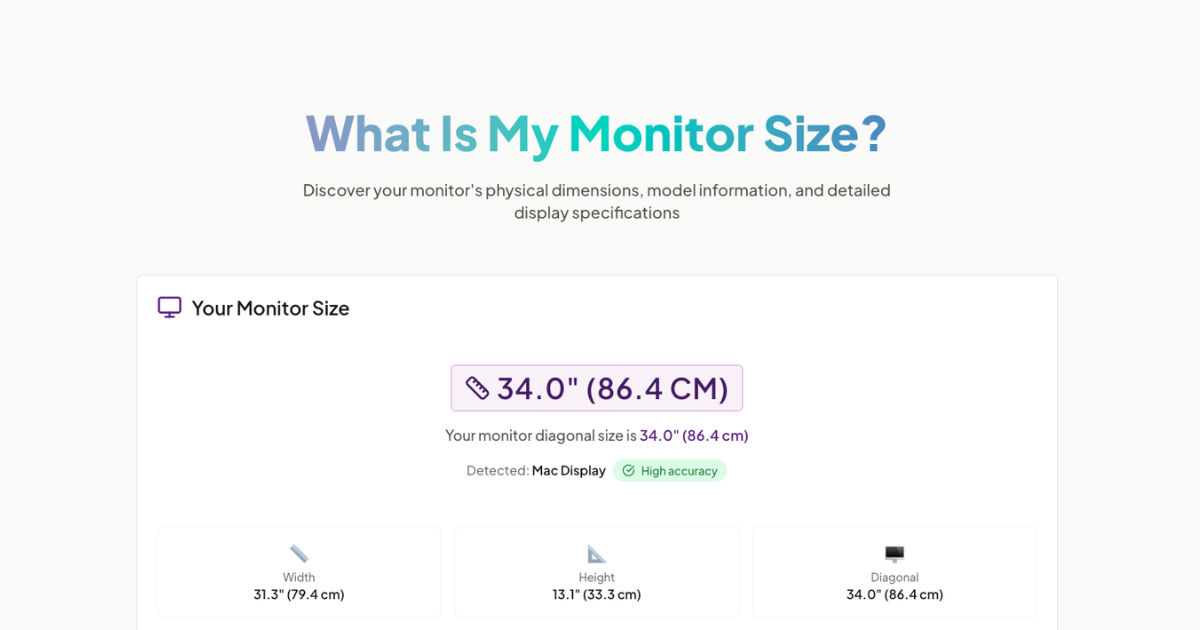Click the ruler icon inside the size badge

pyautogui.click(x=477, y=388)
